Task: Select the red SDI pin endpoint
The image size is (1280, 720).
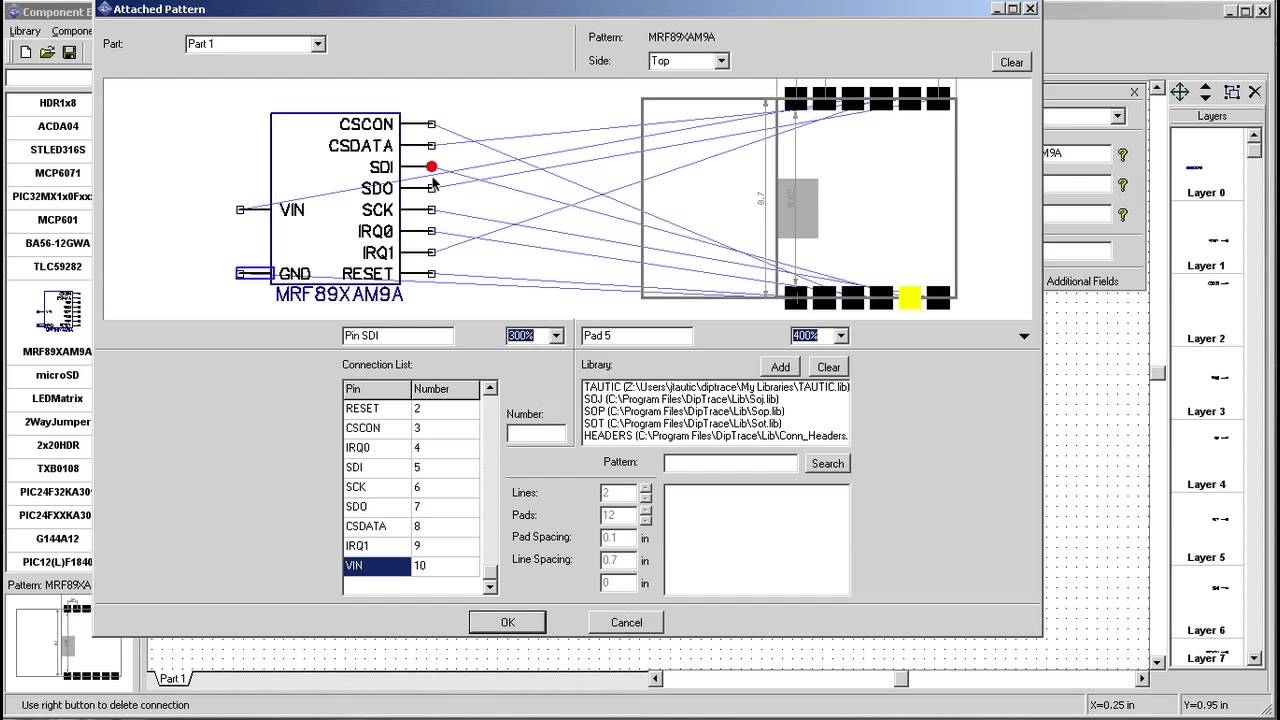Action: 431,167
